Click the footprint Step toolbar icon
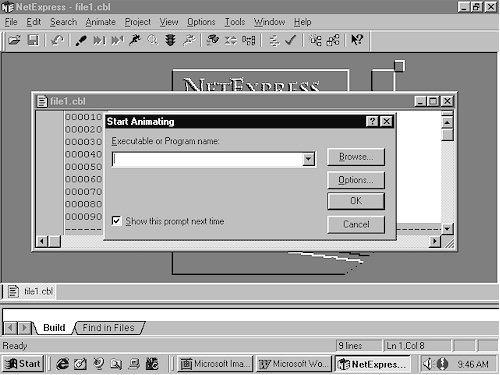Image resolution: width=500 pixels, height=375 pixels. coord(81,40)
